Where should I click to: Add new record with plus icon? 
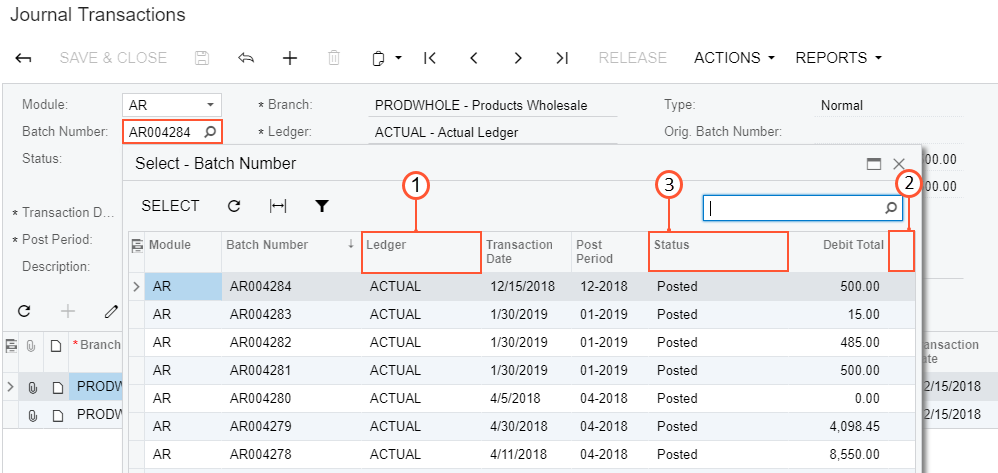coord(290,58)
